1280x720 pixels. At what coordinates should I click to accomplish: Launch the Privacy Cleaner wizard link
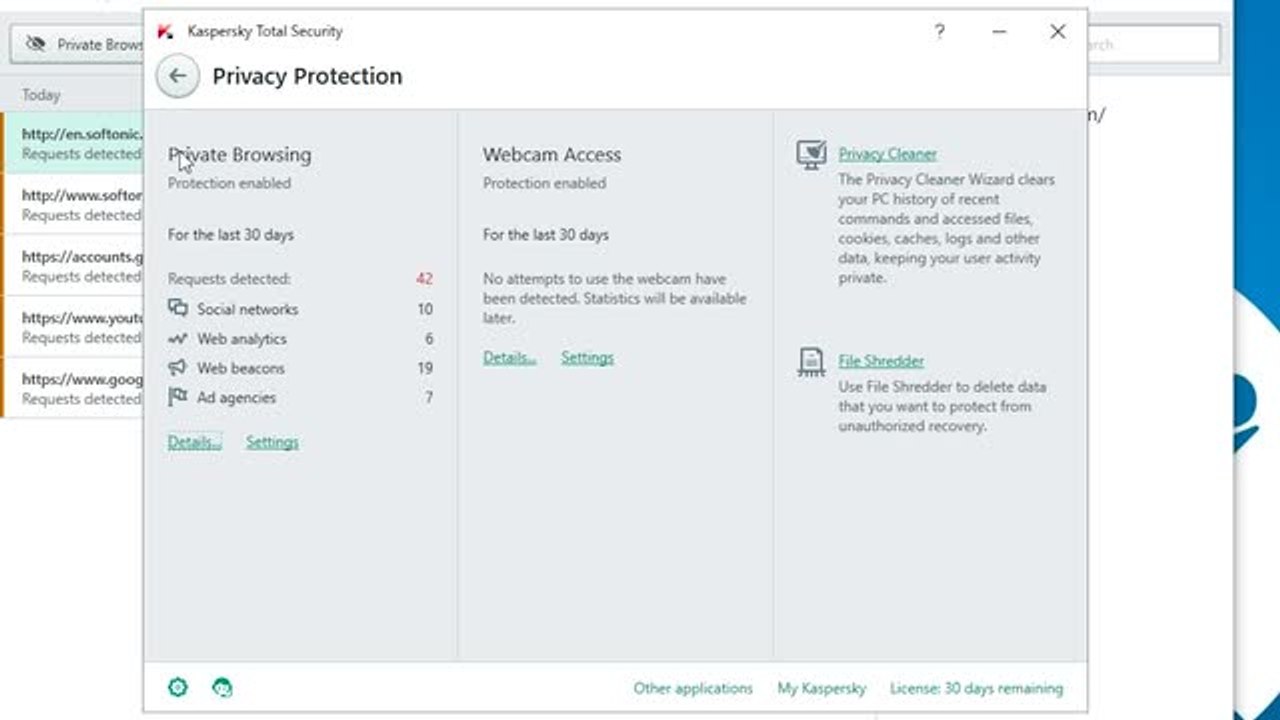pyautogui.click(x=887, y=154)
